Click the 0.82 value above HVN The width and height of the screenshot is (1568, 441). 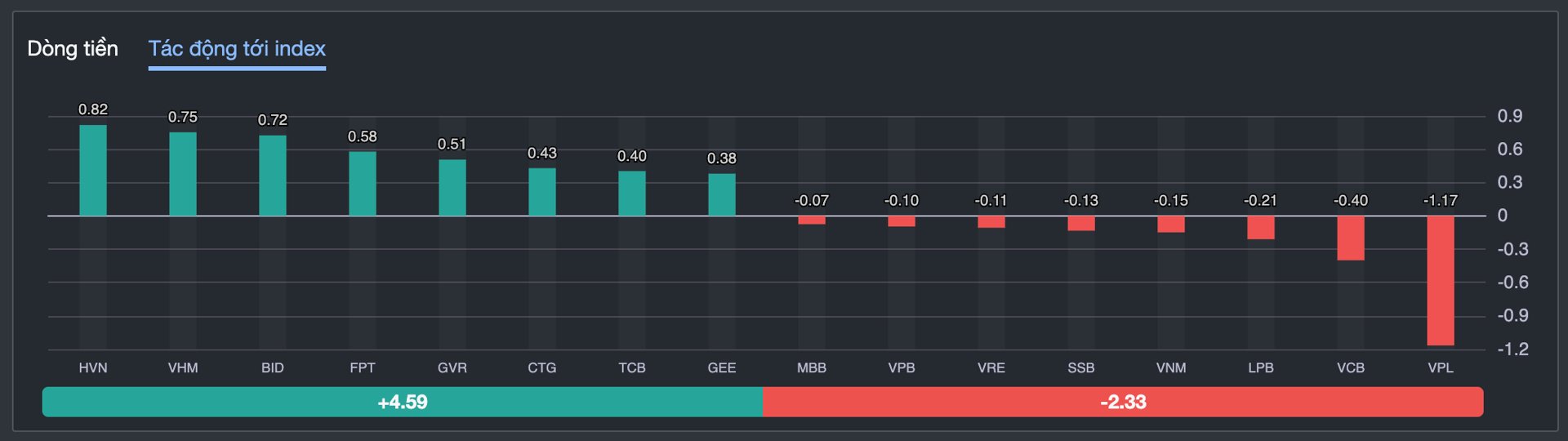tap(93, 109)
